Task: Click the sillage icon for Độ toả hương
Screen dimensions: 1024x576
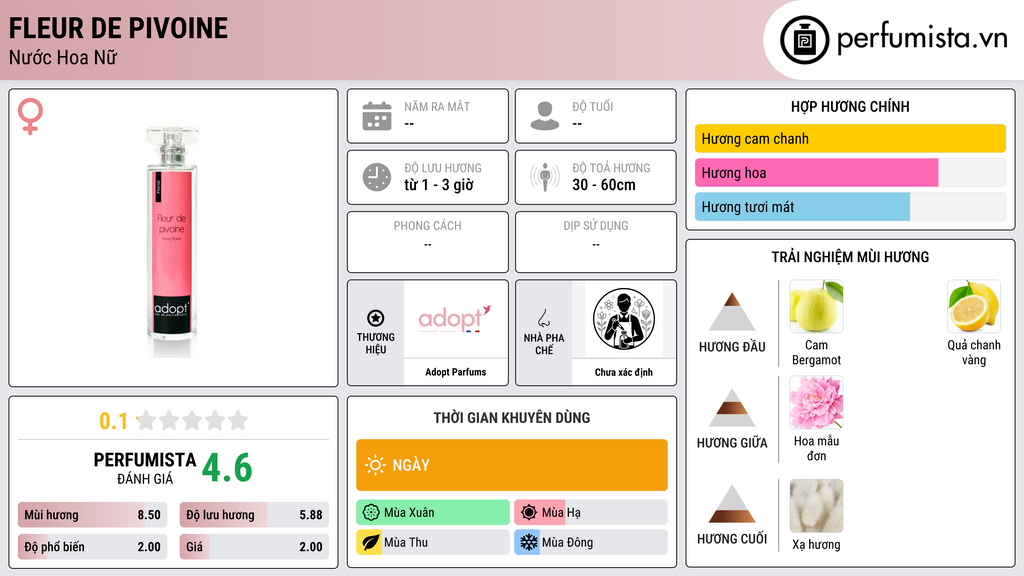Action: click(x=545, y=177)
